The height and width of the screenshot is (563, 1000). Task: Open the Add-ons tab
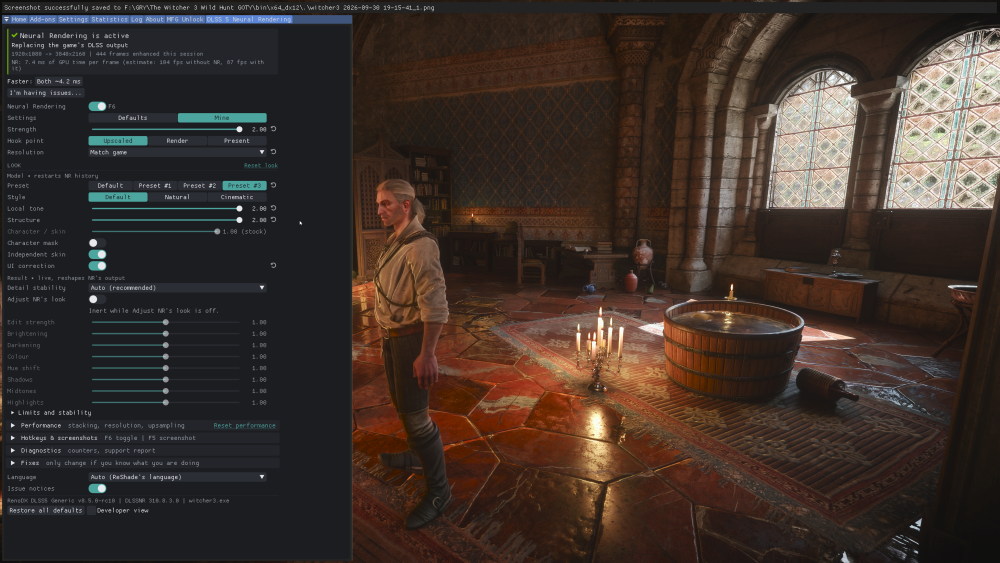(43, 20)
